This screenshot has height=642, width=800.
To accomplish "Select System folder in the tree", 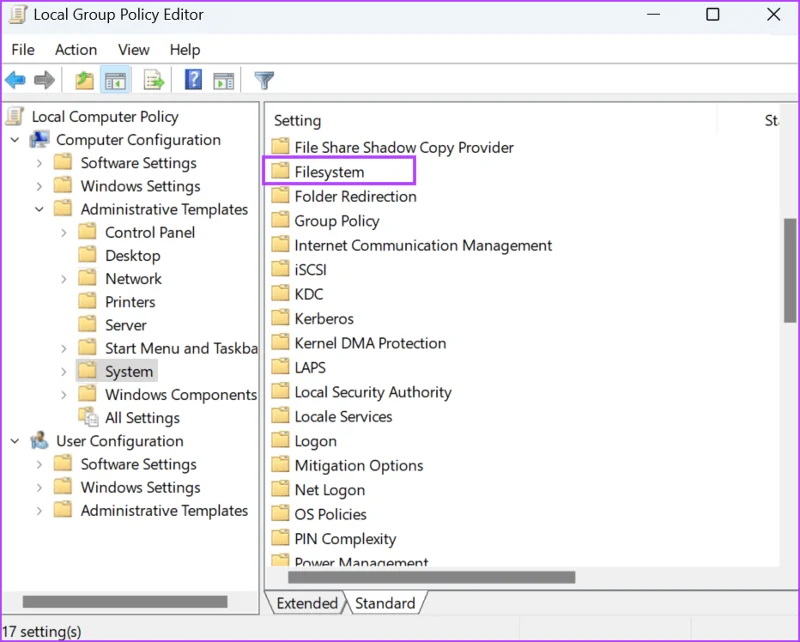I will (x=129, y=372).
